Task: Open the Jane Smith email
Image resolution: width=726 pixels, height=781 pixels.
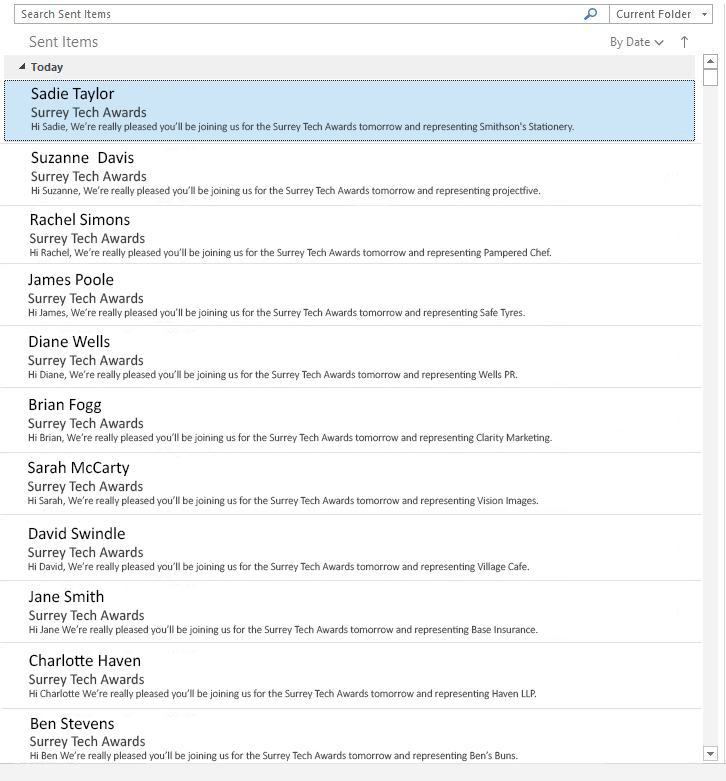Action: [351, 611]
